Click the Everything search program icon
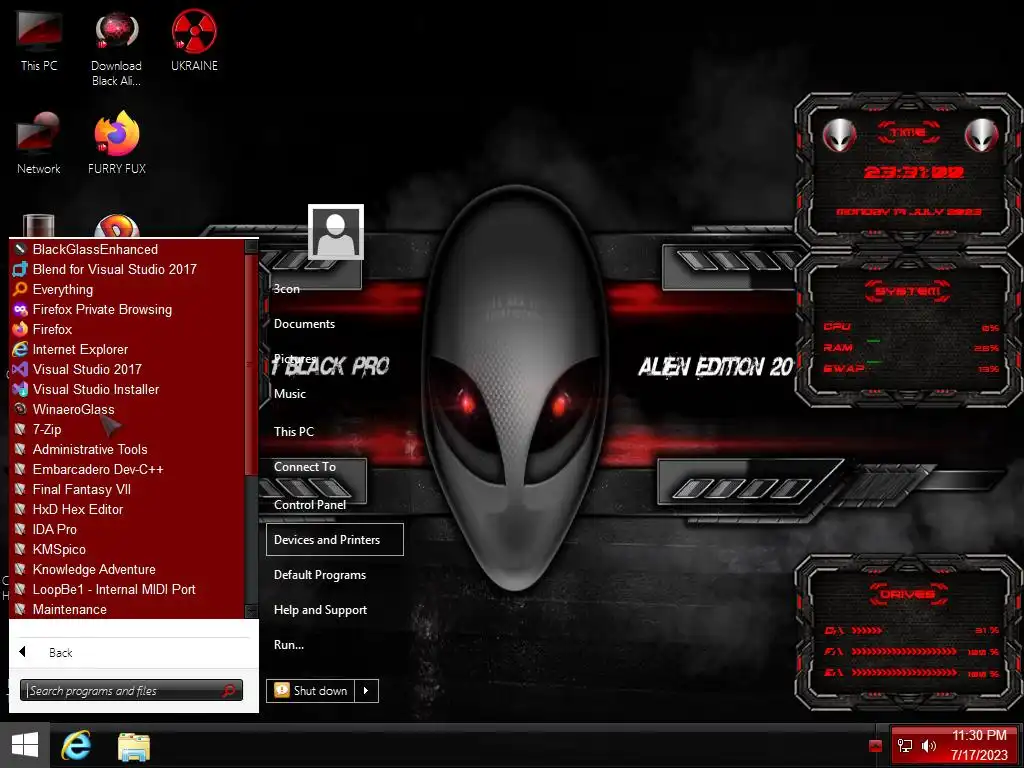This screenshot has height=768, width=1024. point(20,289)
